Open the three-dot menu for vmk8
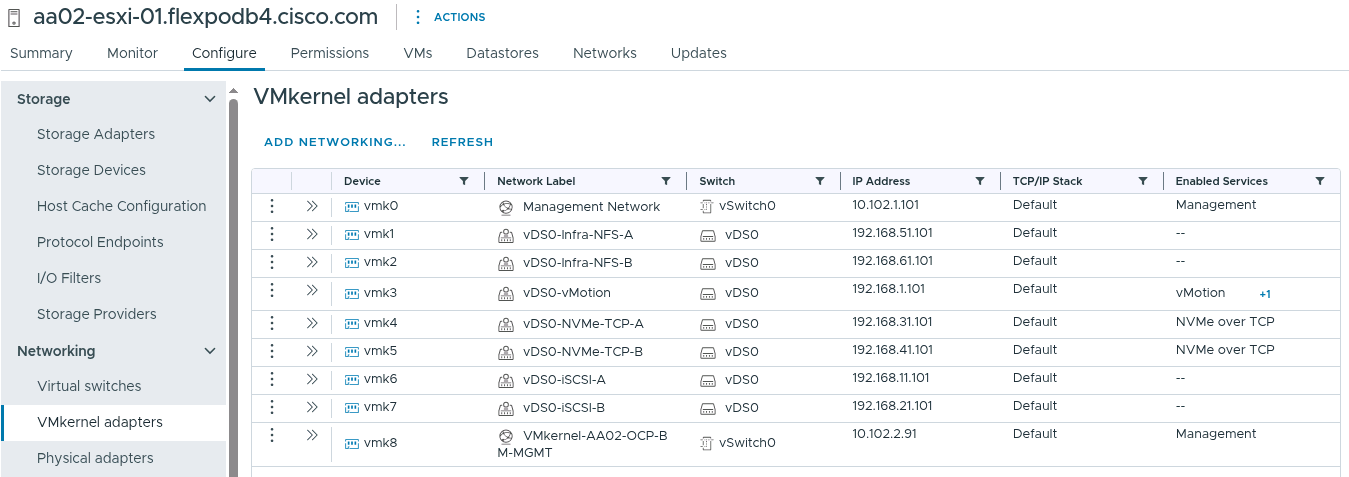The image size is (1349, 477). pos(271,435)
